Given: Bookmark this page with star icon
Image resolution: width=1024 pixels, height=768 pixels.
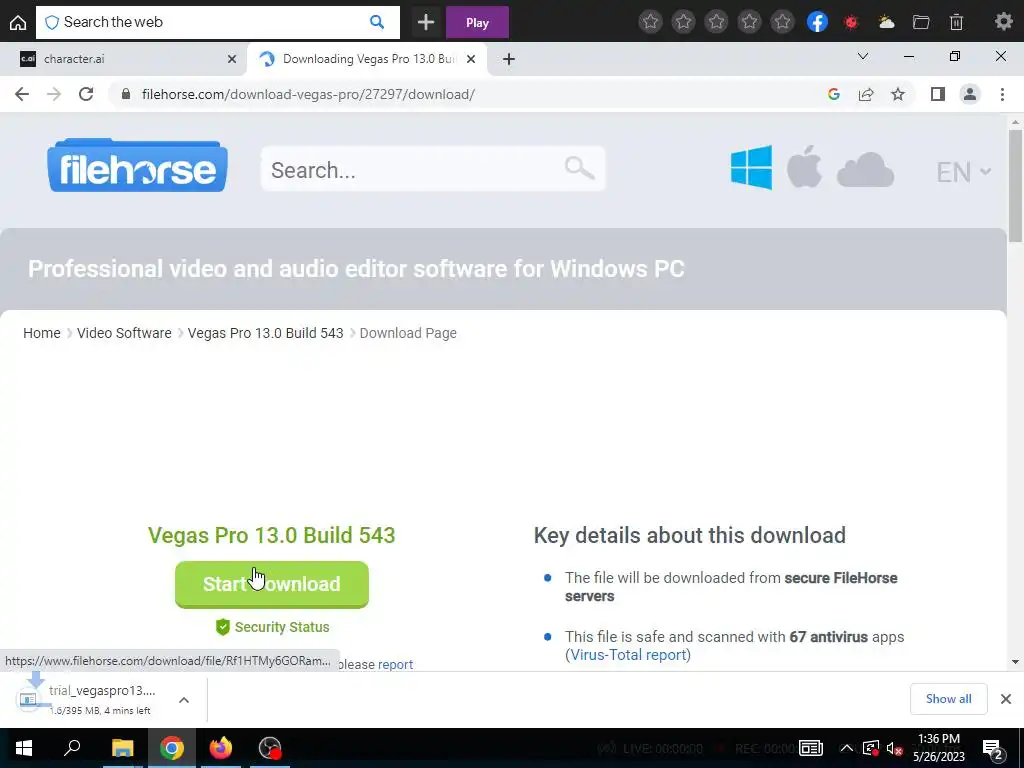Looking at the screenshot, I should pyautogui.click(x=898, y=94).
